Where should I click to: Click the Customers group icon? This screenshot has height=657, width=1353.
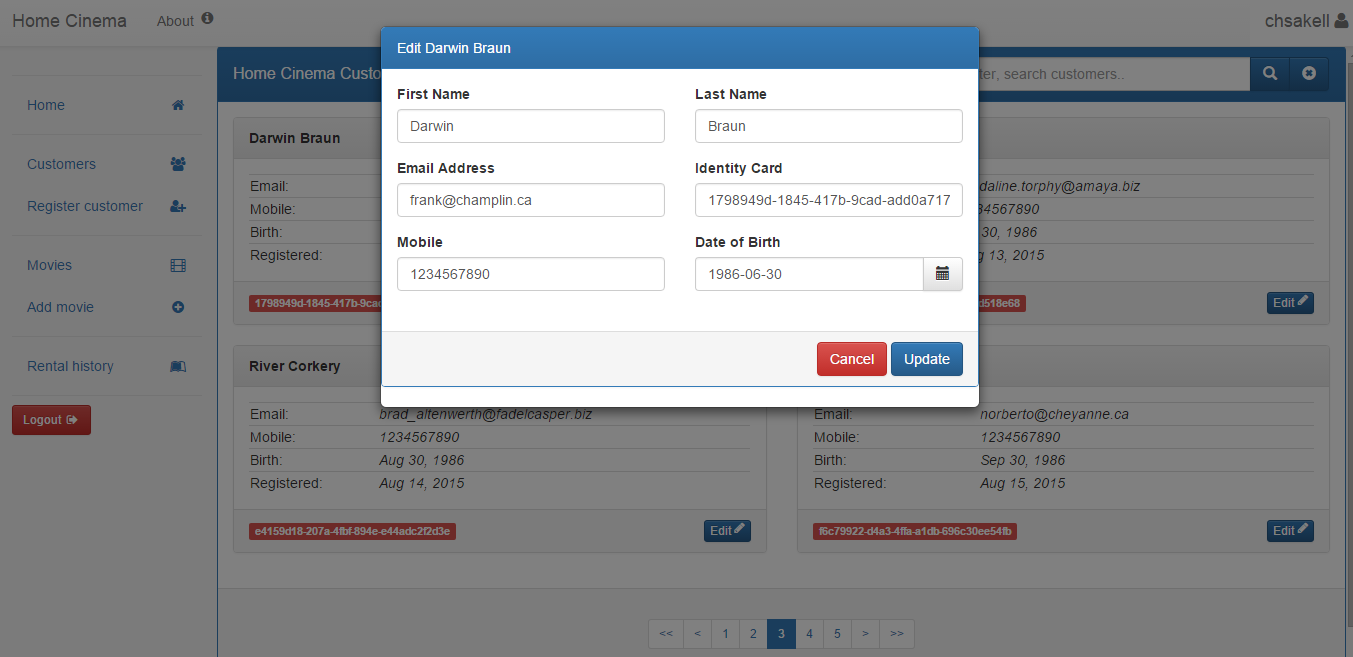point(178,164)
